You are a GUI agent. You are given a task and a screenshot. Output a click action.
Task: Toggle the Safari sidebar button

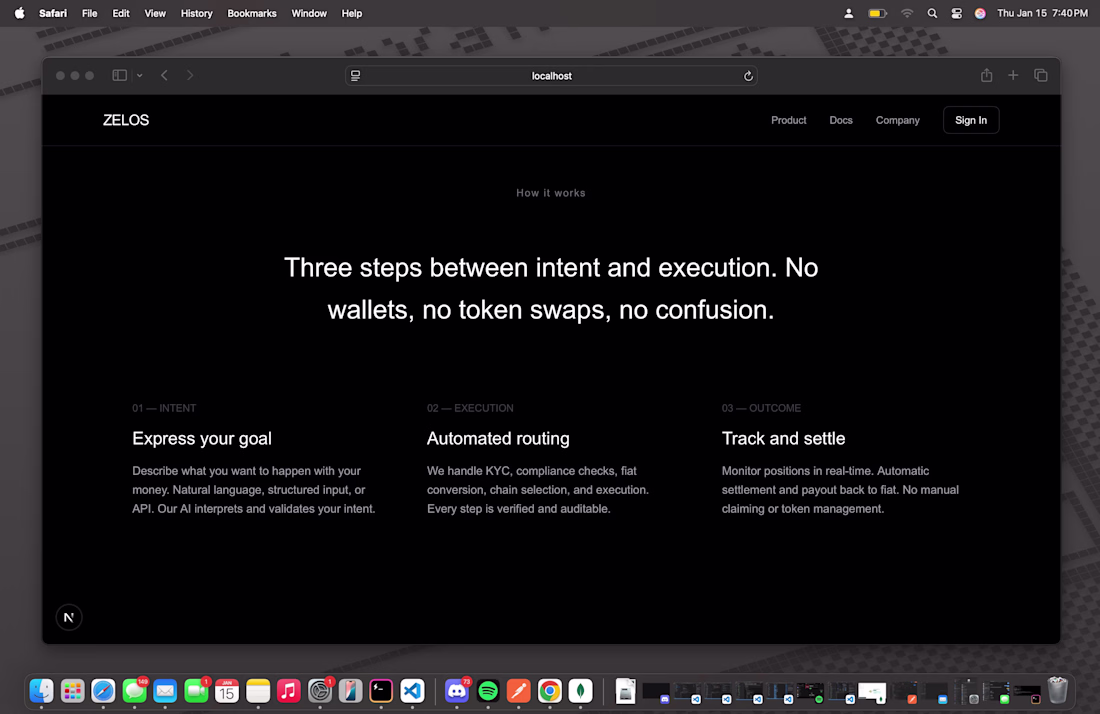tap(119, 75)
